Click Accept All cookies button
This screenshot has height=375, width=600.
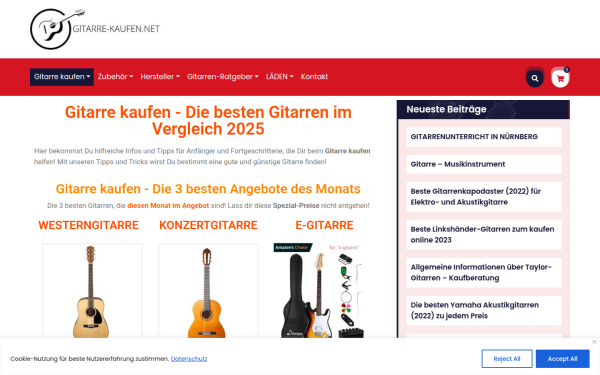[562, 359]
